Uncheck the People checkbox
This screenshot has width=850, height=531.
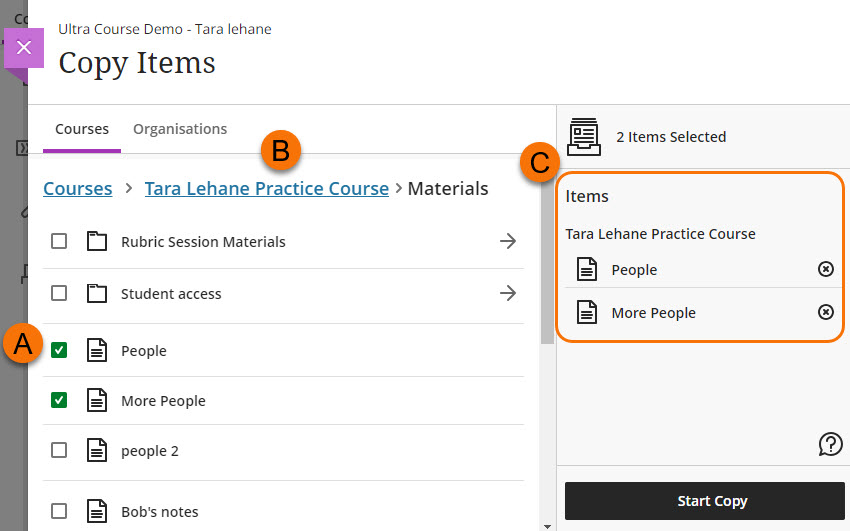(x=59, y=350)
